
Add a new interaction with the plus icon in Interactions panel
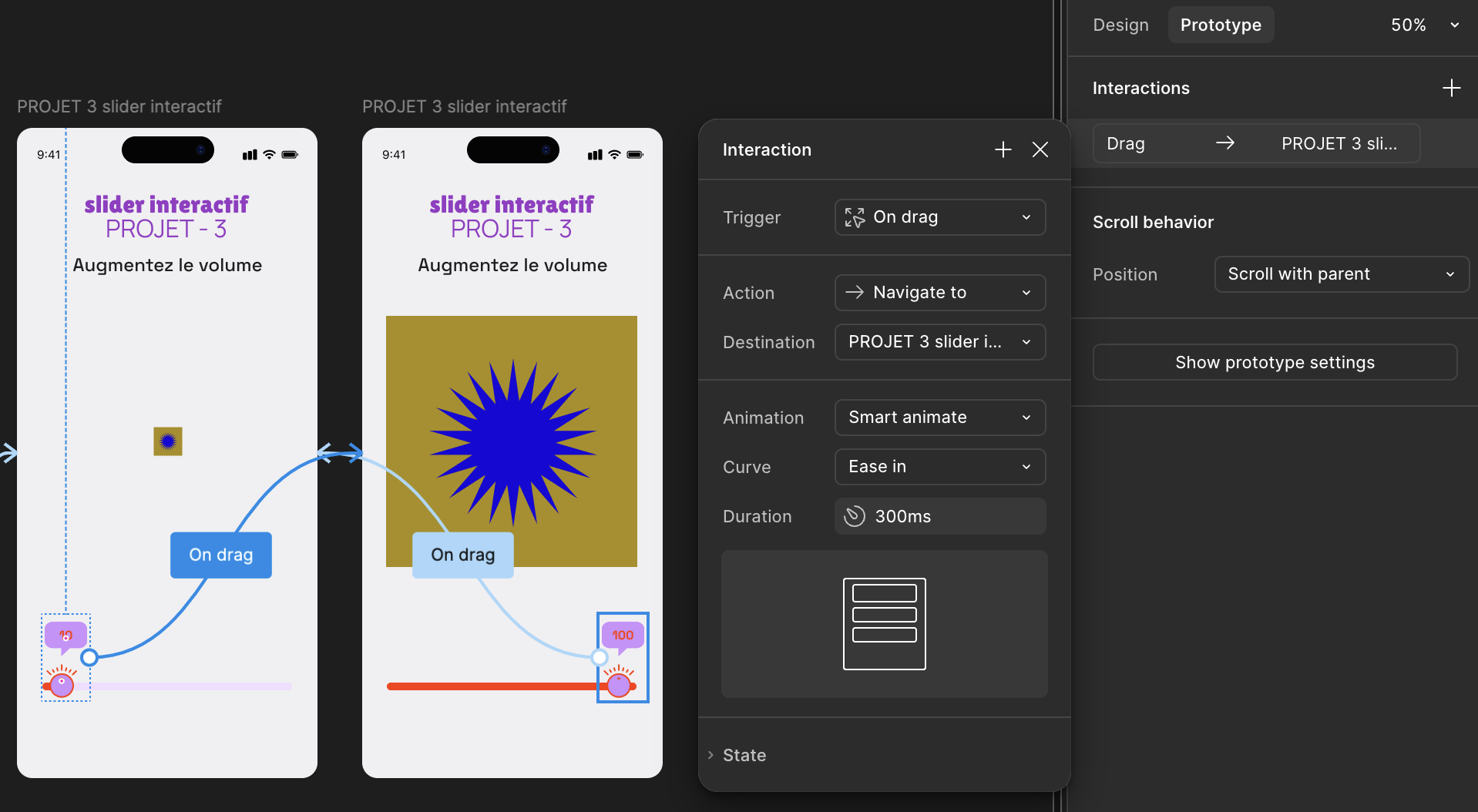pos(1451,88)
